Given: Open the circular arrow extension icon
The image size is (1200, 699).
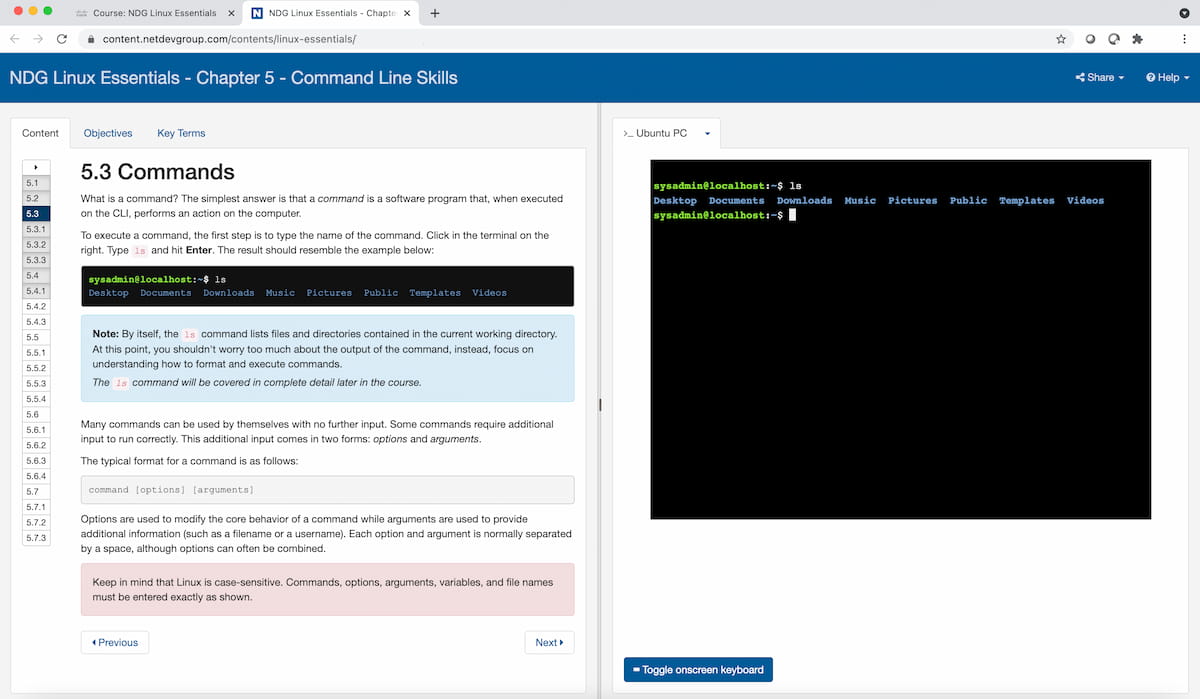Looking at the screenshot, I should coord(1113,39).
